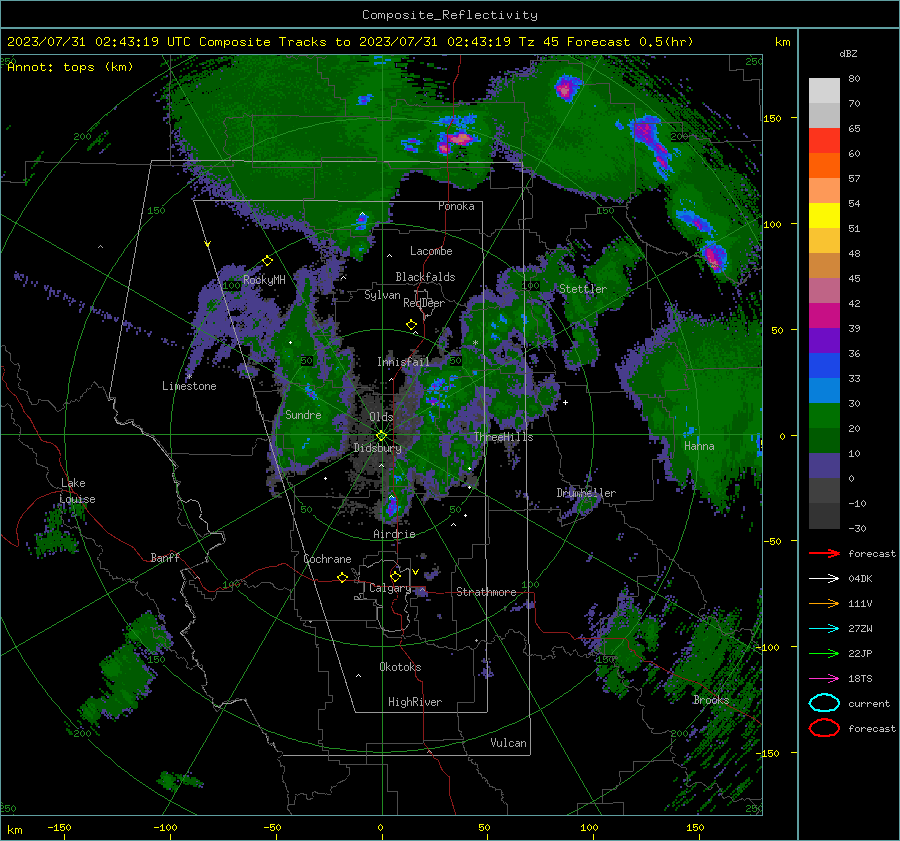
Task: Click the Olds town label
Action: pyautogui.click(x=381, y=417)
